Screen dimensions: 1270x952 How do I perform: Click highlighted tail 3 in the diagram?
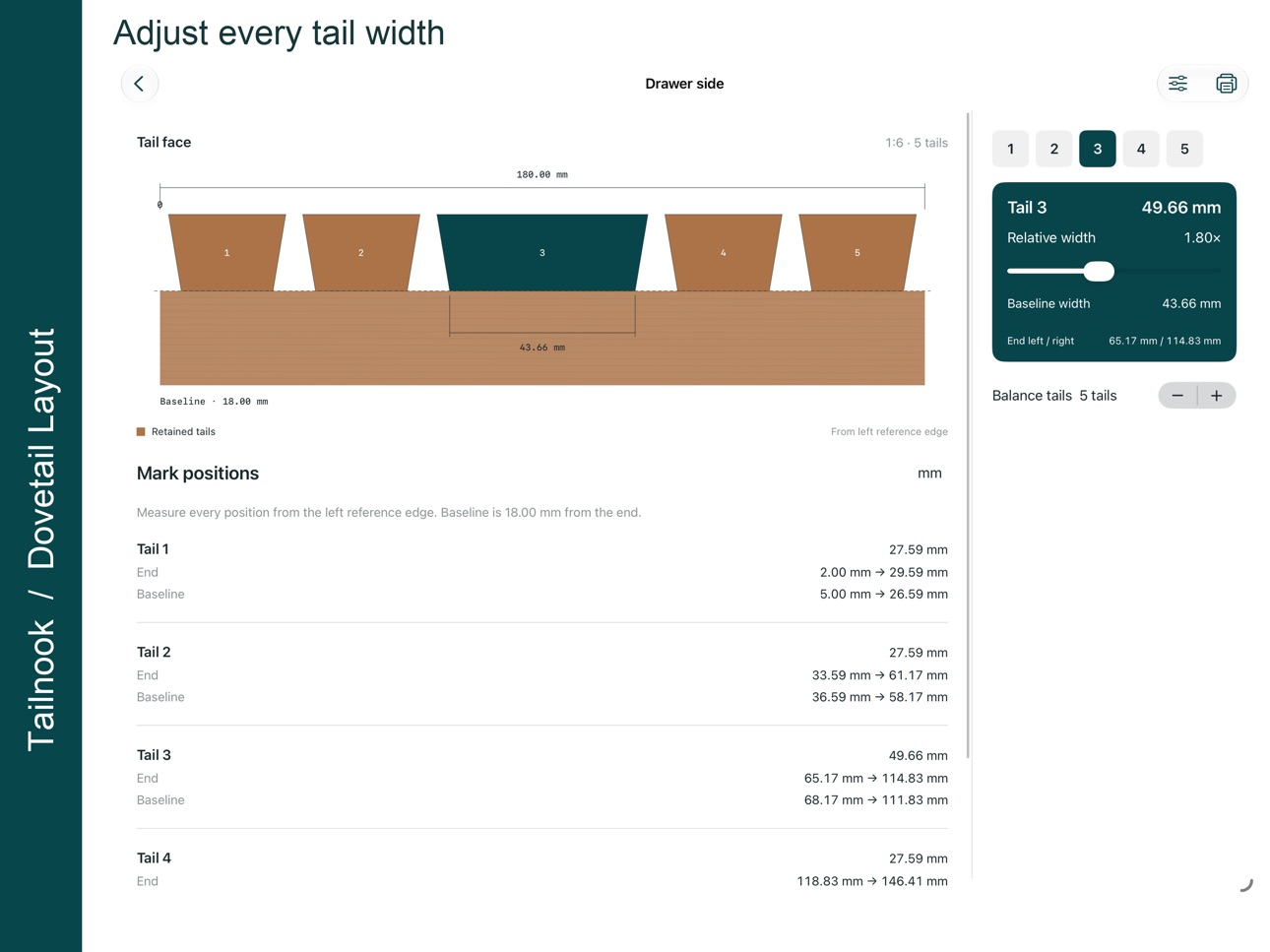(x=542, y=253)
